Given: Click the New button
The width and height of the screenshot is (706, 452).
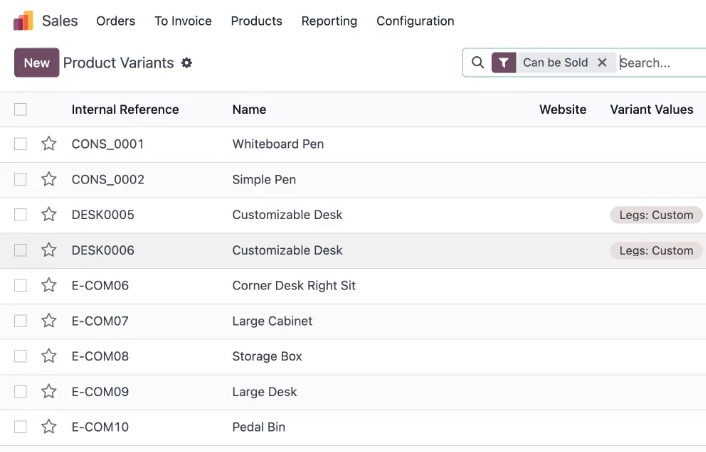Looking at the screenshot, I should tap(36, 63).
